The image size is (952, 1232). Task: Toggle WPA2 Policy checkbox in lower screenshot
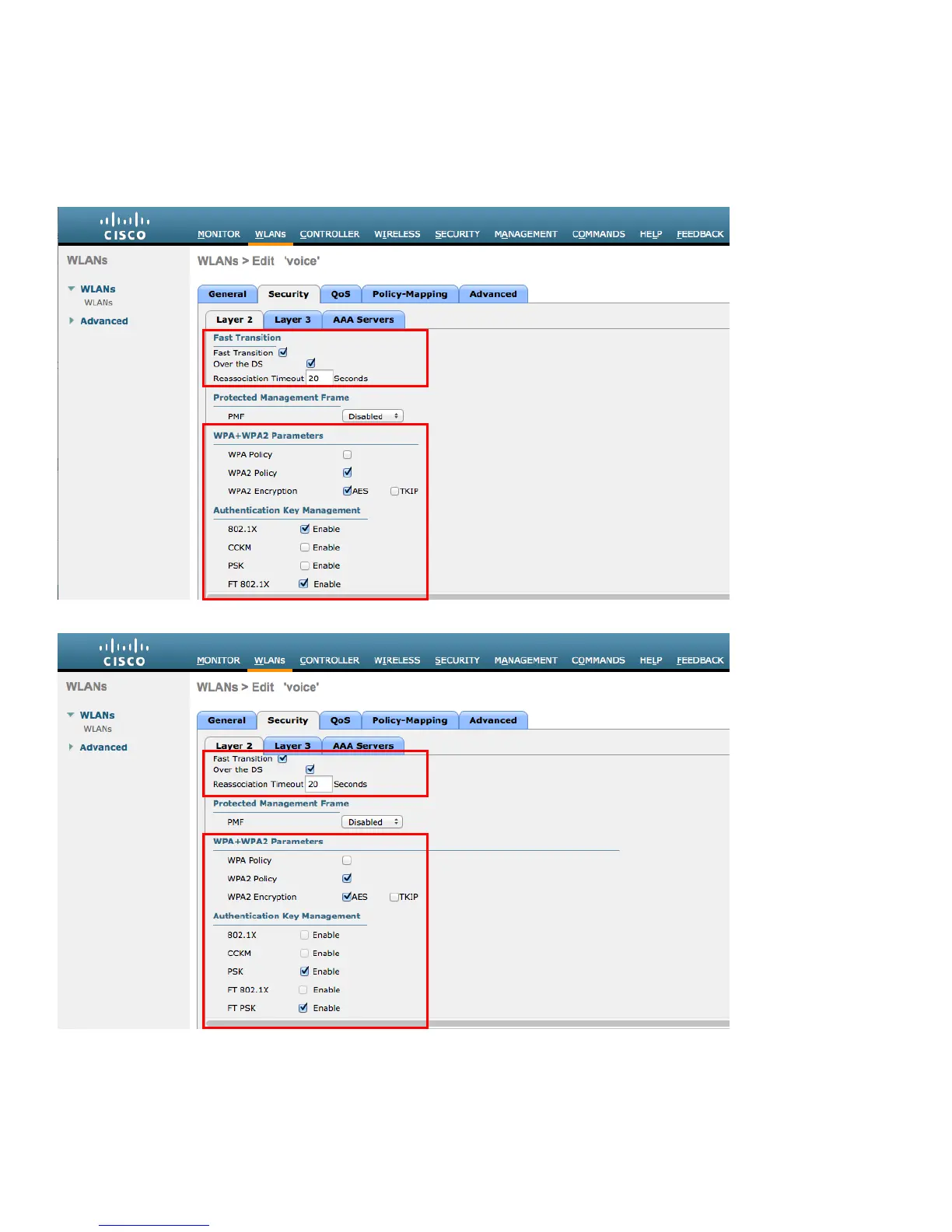point(347,878)
